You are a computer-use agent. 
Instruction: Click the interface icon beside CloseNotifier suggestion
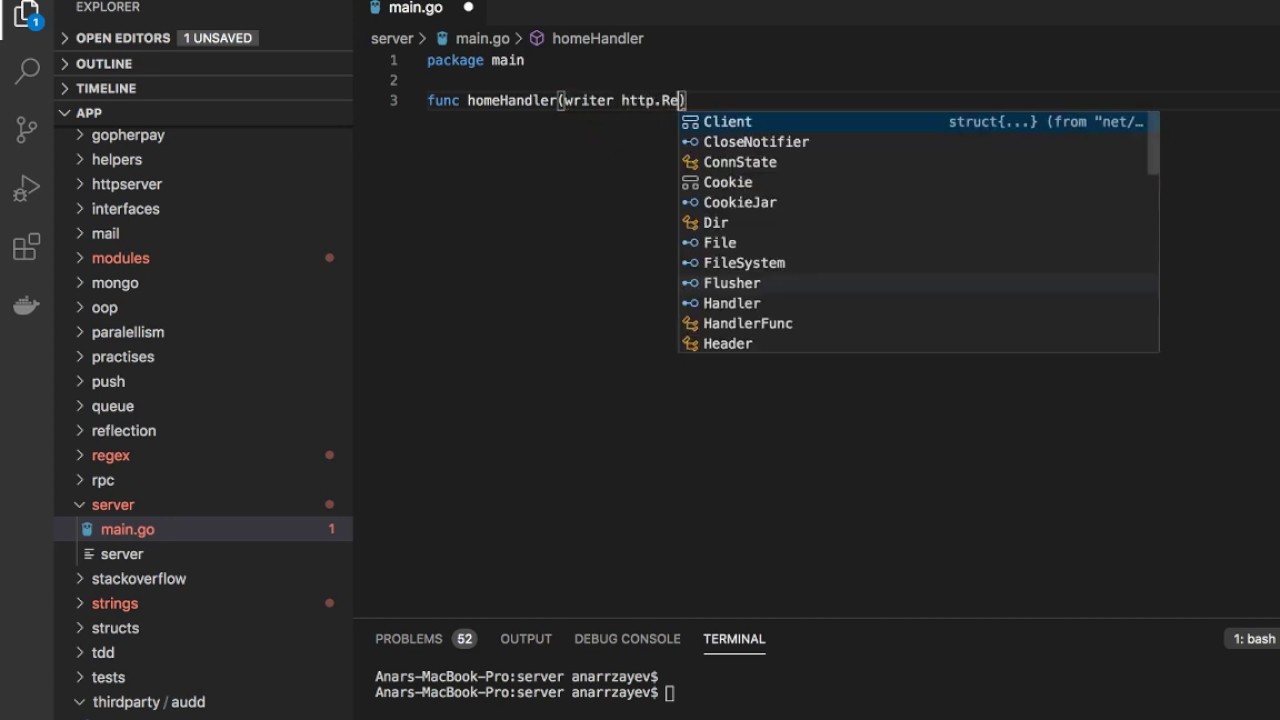pos(690,142)
